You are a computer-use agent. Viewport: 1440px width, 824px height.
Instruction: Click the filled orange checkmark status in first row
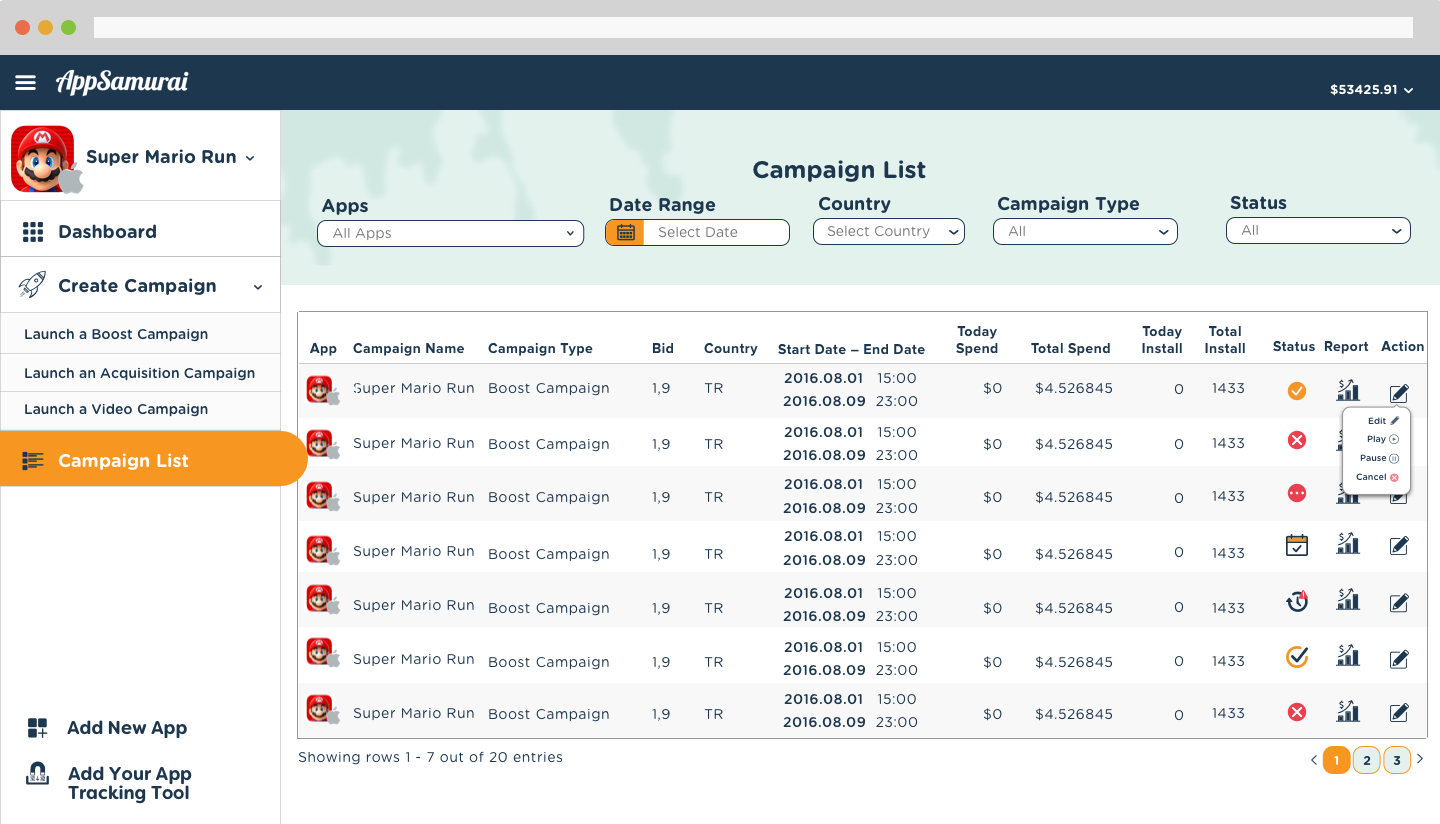(1297, 390)
